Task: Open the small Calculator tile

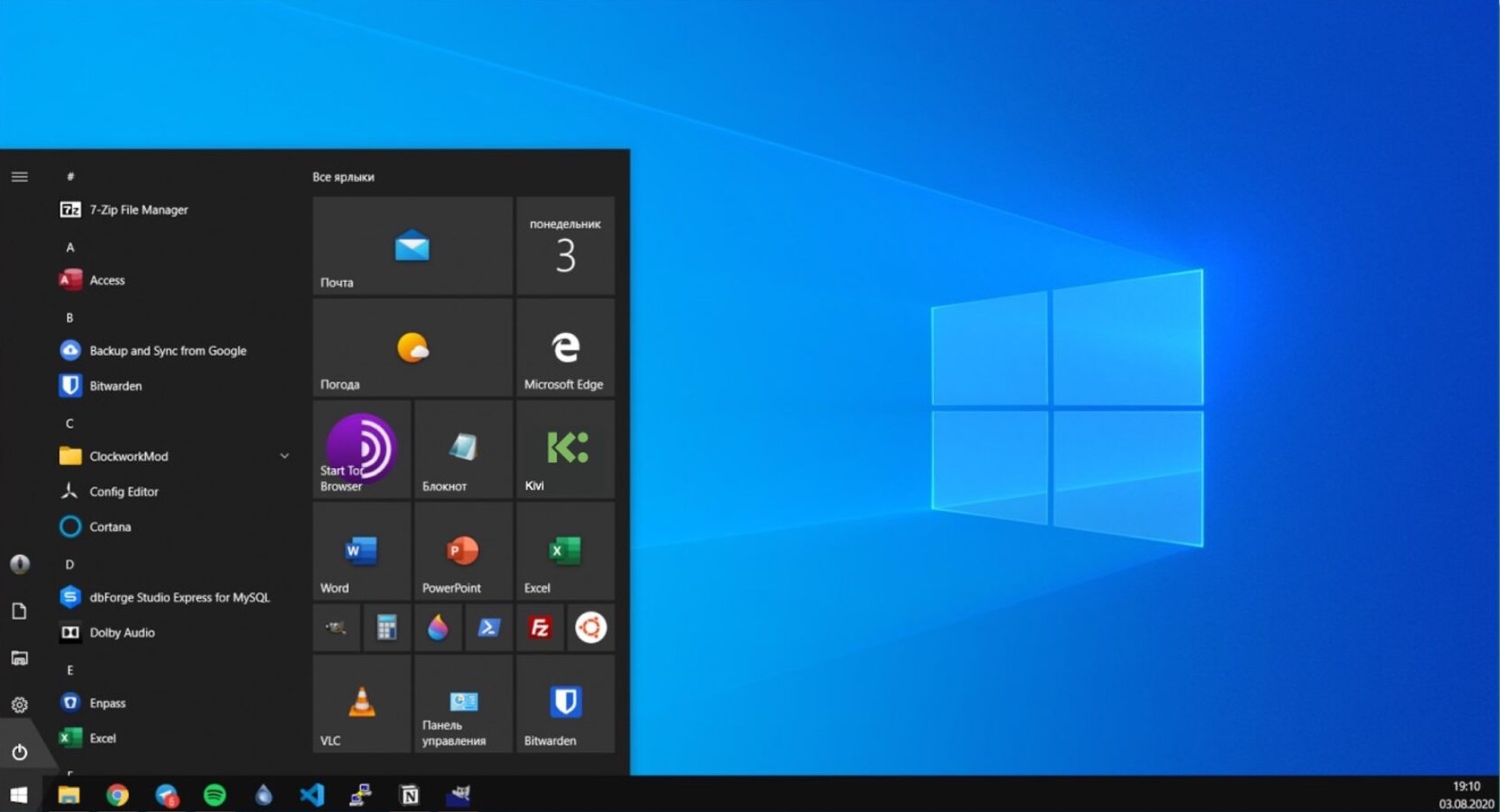Action: click(x=387, y=628)
